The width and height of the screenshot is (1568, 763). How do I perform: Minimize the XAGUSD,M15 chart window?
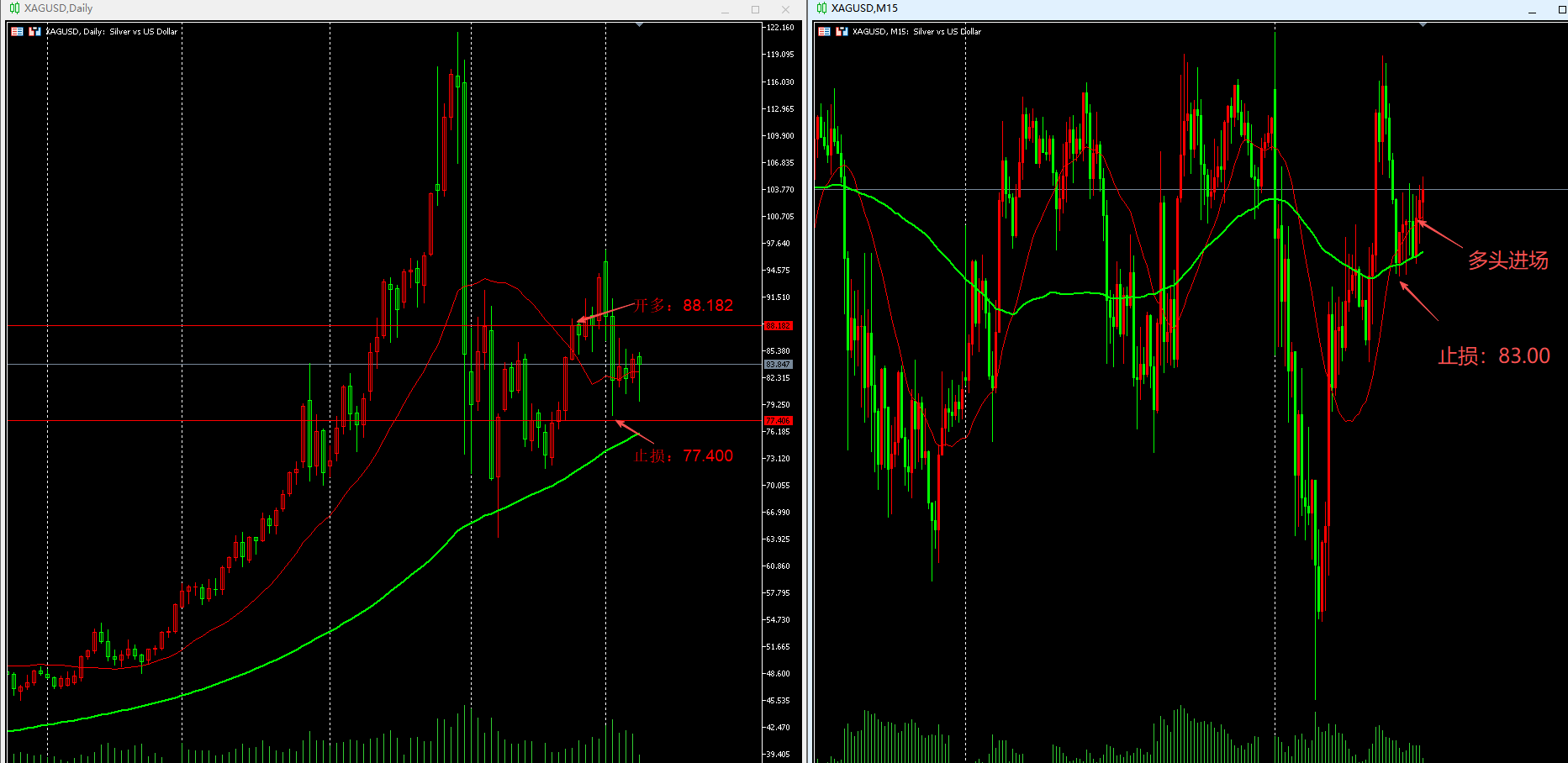1532,10
